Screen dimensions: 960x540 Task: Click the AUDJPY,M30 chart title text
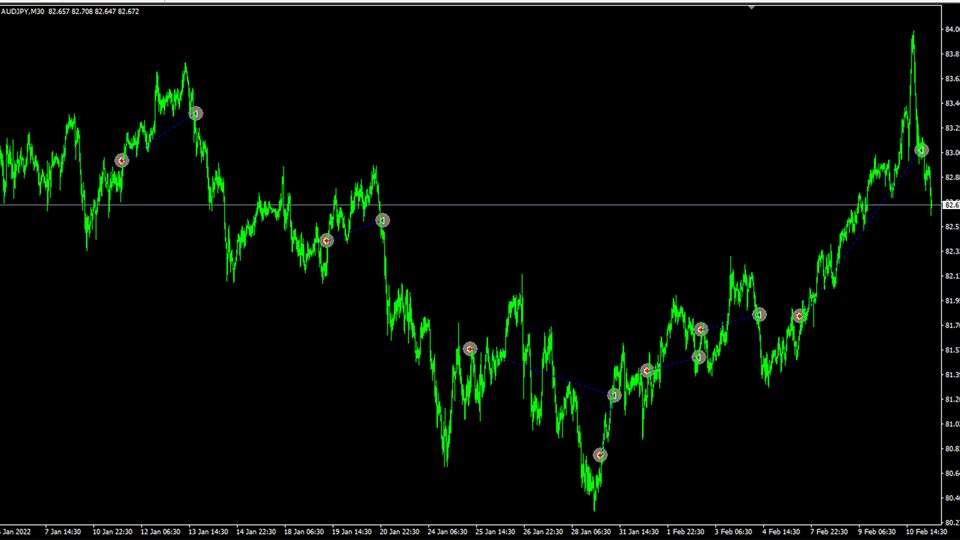(23, 12)
